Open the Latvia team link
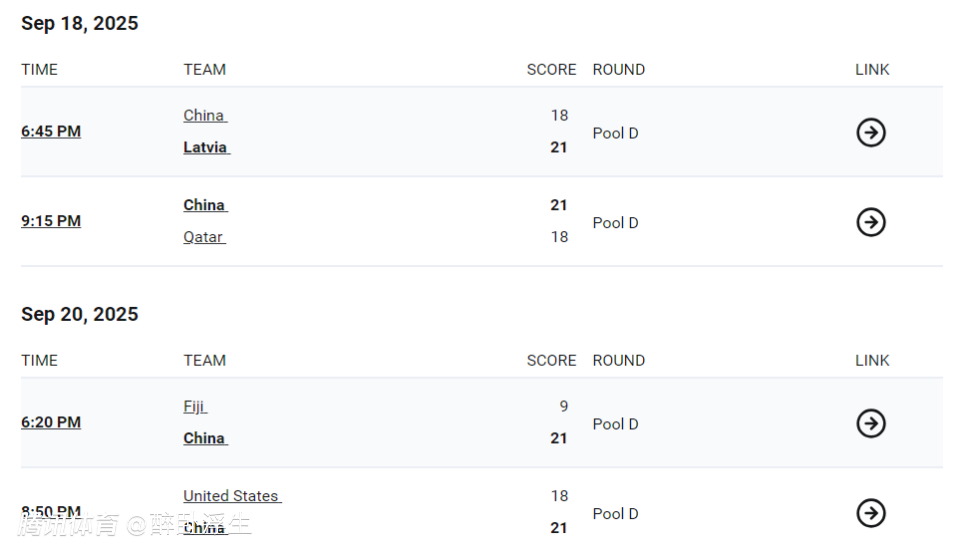 pos(205,147)
